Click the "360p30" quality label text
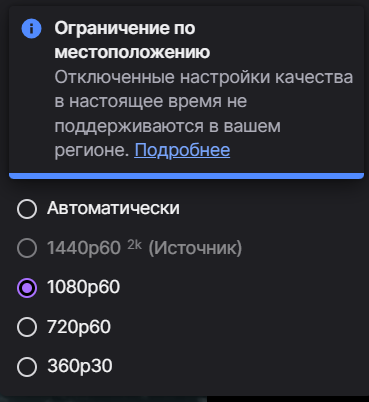 tap(80, 366)
